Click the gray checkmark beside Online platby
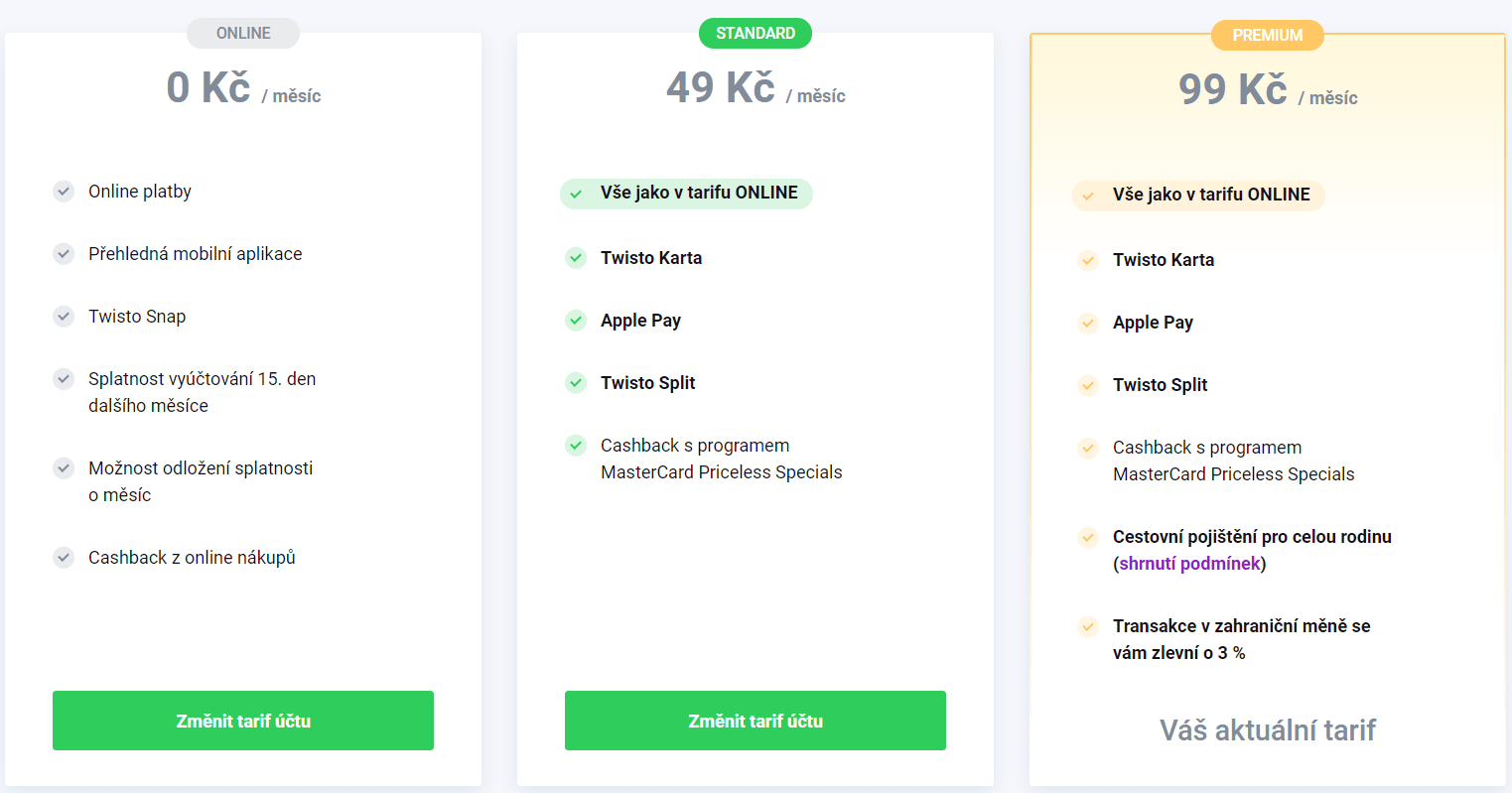Screen dimensions: 1512x793 coord(64,192)
